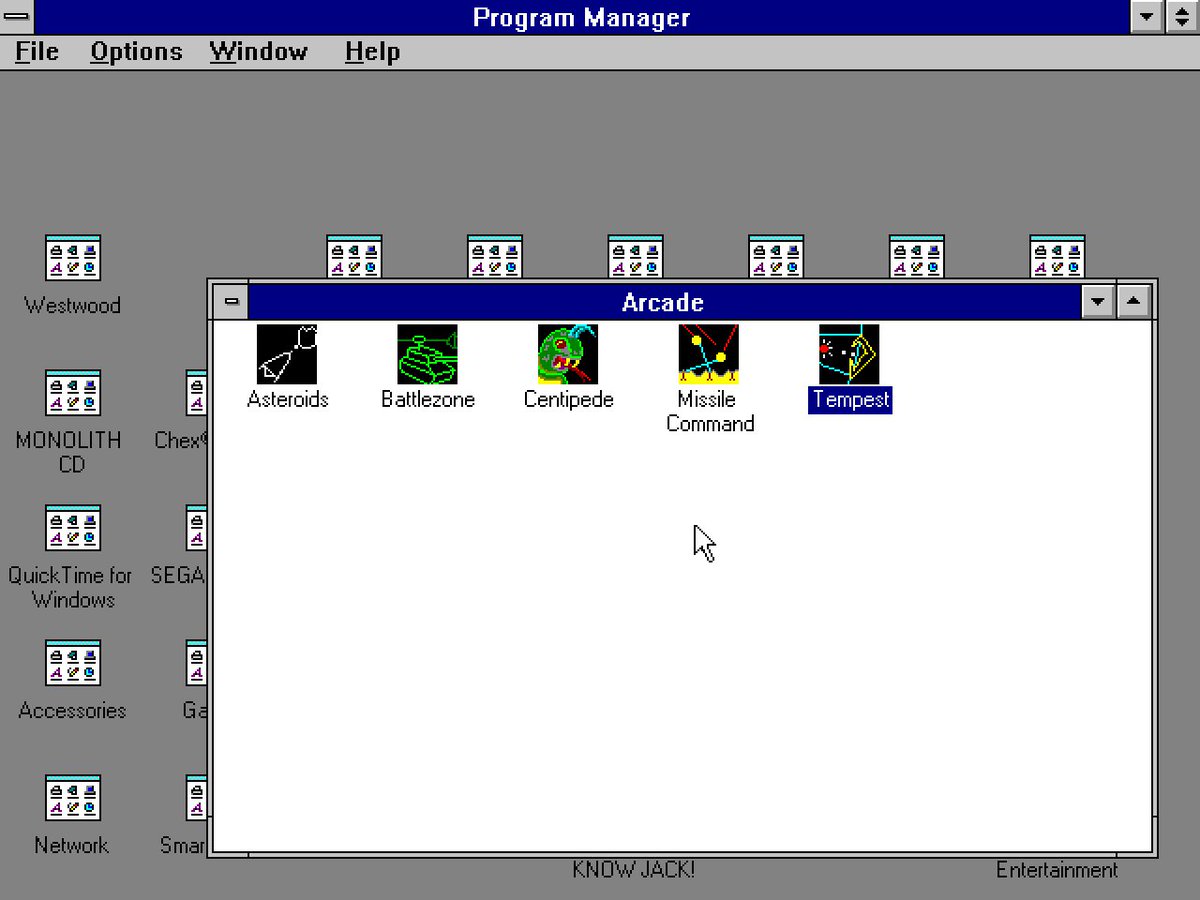
Task: Maximize the Arcade group window
Action: pyautogui.click(x=1133, y=302)
